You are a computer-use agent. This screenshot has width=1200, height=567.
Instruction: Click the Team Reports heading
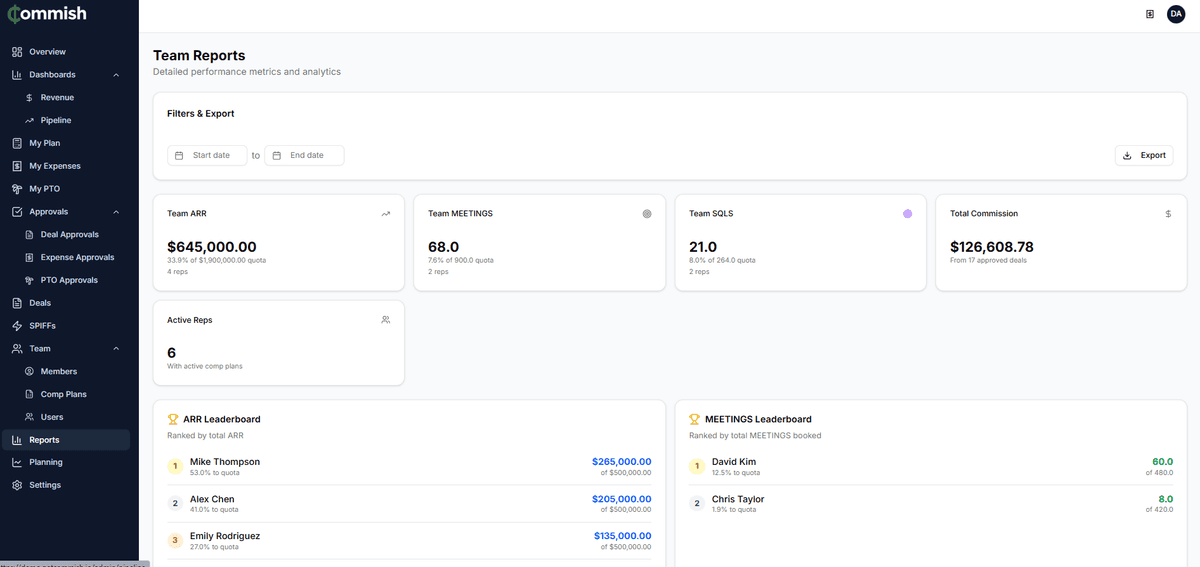click(199, 56)
